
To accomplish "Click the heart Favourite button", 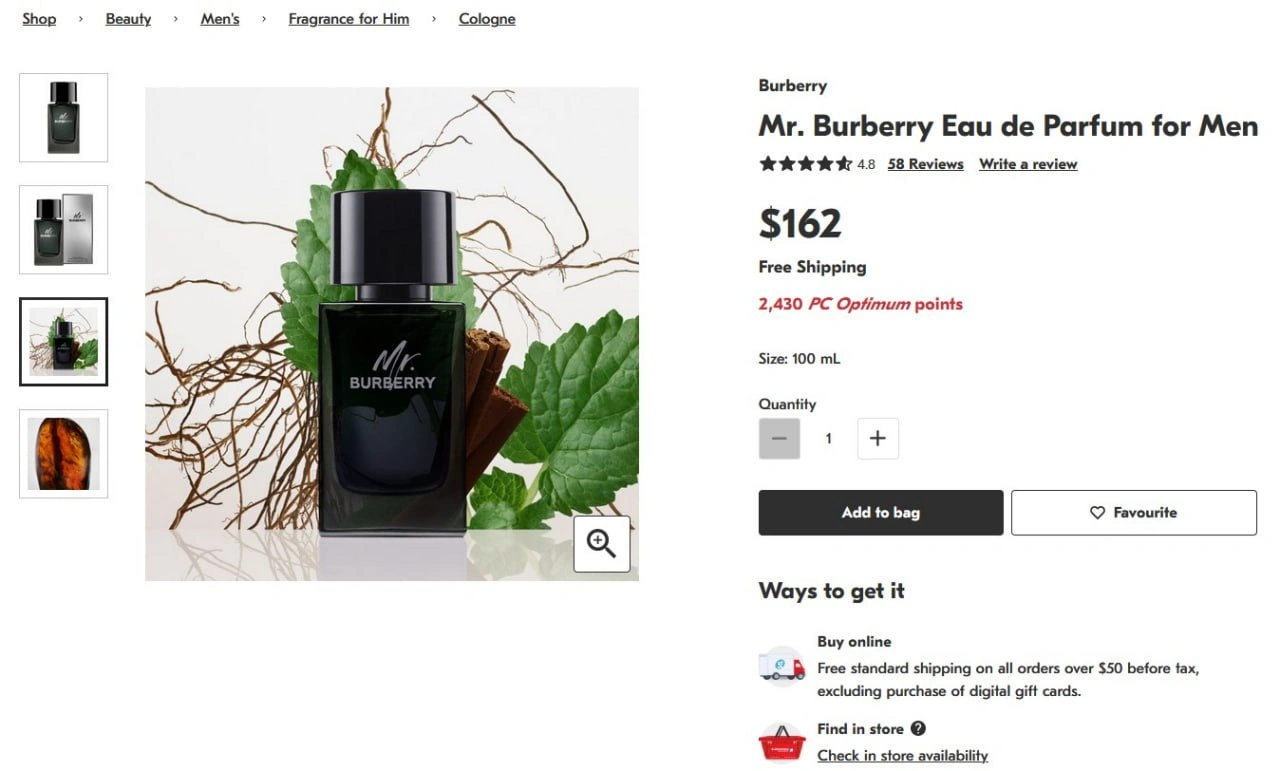I will click(x=1133, y=512).
